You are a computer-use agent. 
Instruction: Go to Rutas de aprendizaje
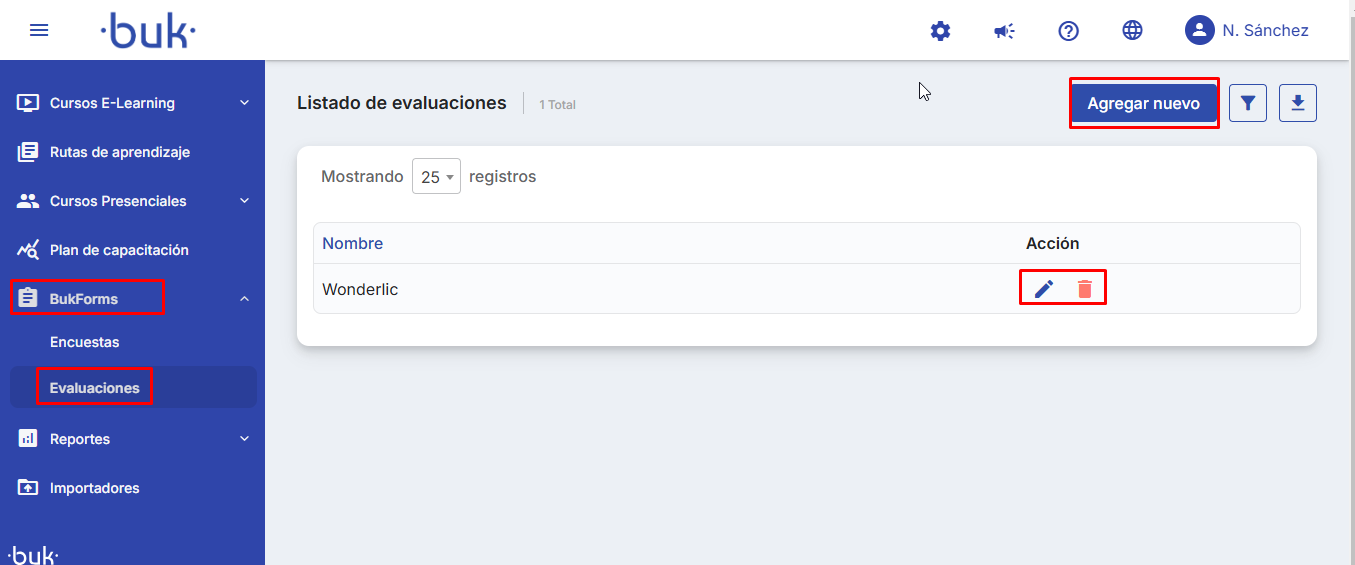(x=120, y=152)
